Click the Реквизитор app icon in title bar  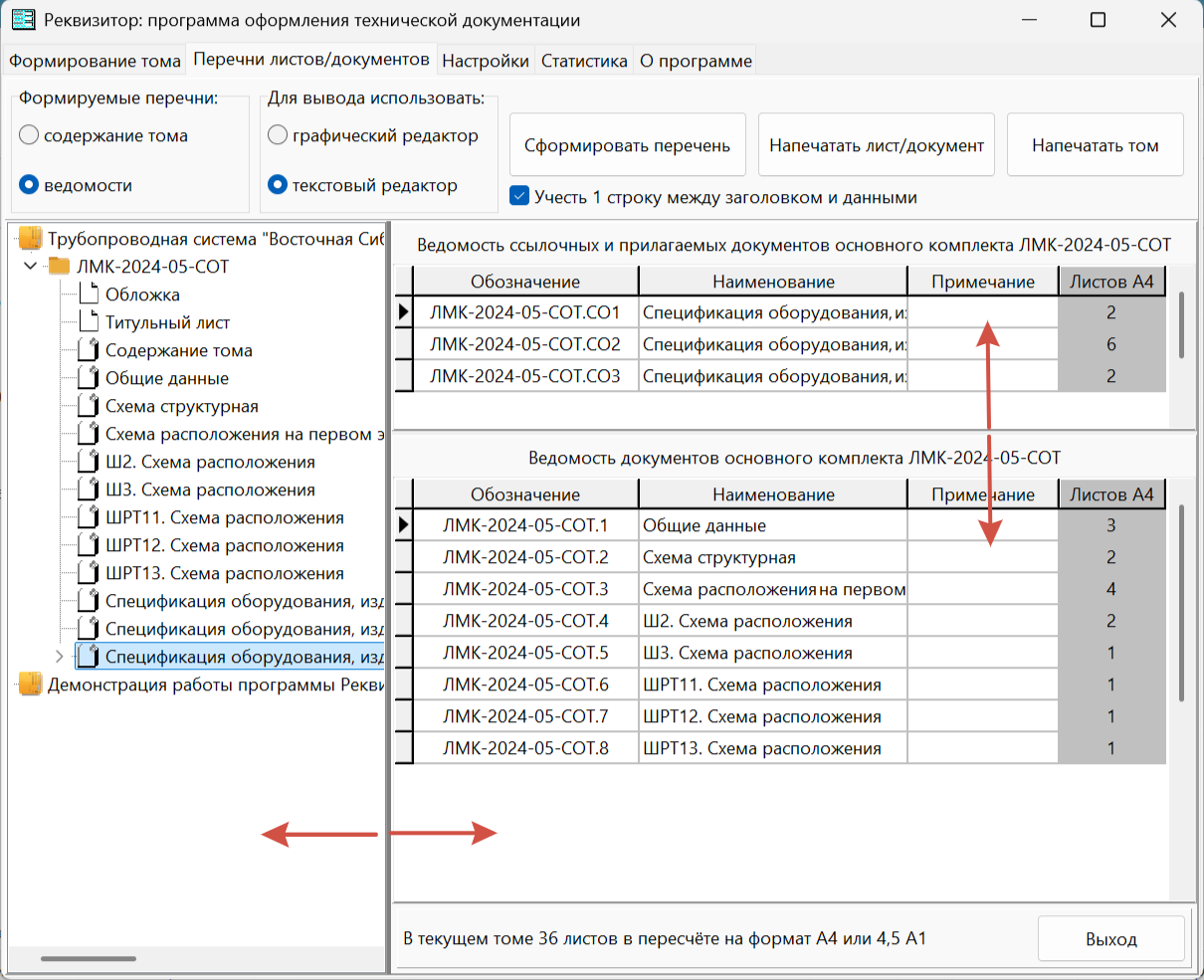(x=23, y=20)
